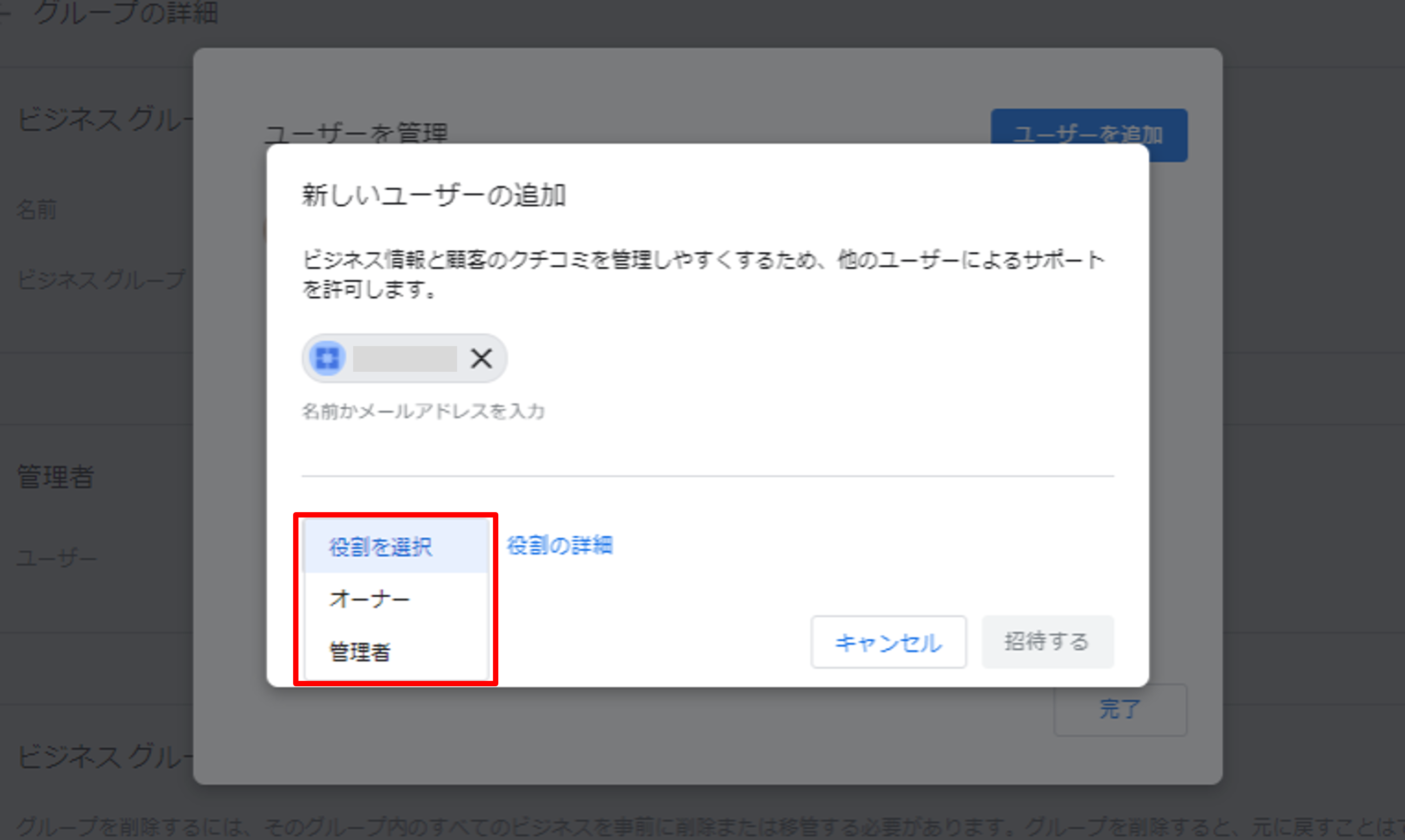This screenshot has width=1405, height=840.
Task: Open the 役割の詳細 link
Action: (559, 546)
